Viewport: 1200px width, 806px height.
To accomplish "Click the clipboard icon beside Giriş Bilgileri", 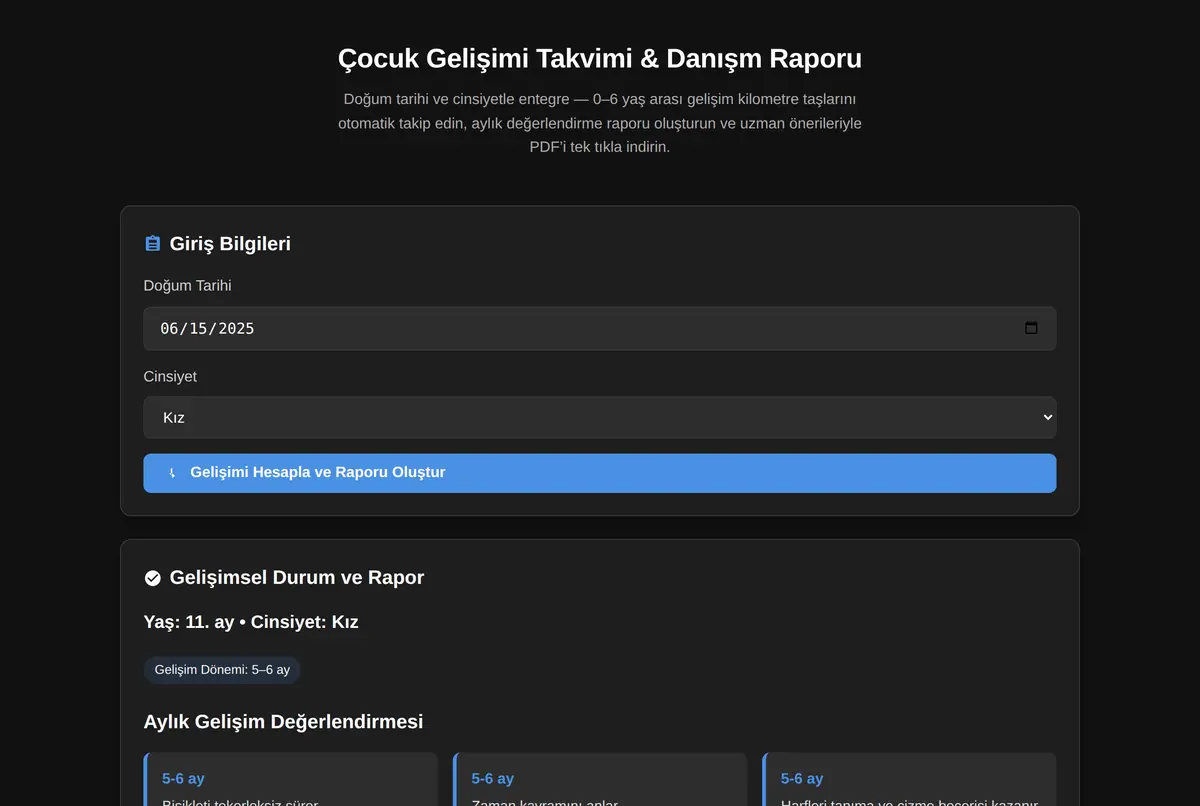I will coord(153,243).
